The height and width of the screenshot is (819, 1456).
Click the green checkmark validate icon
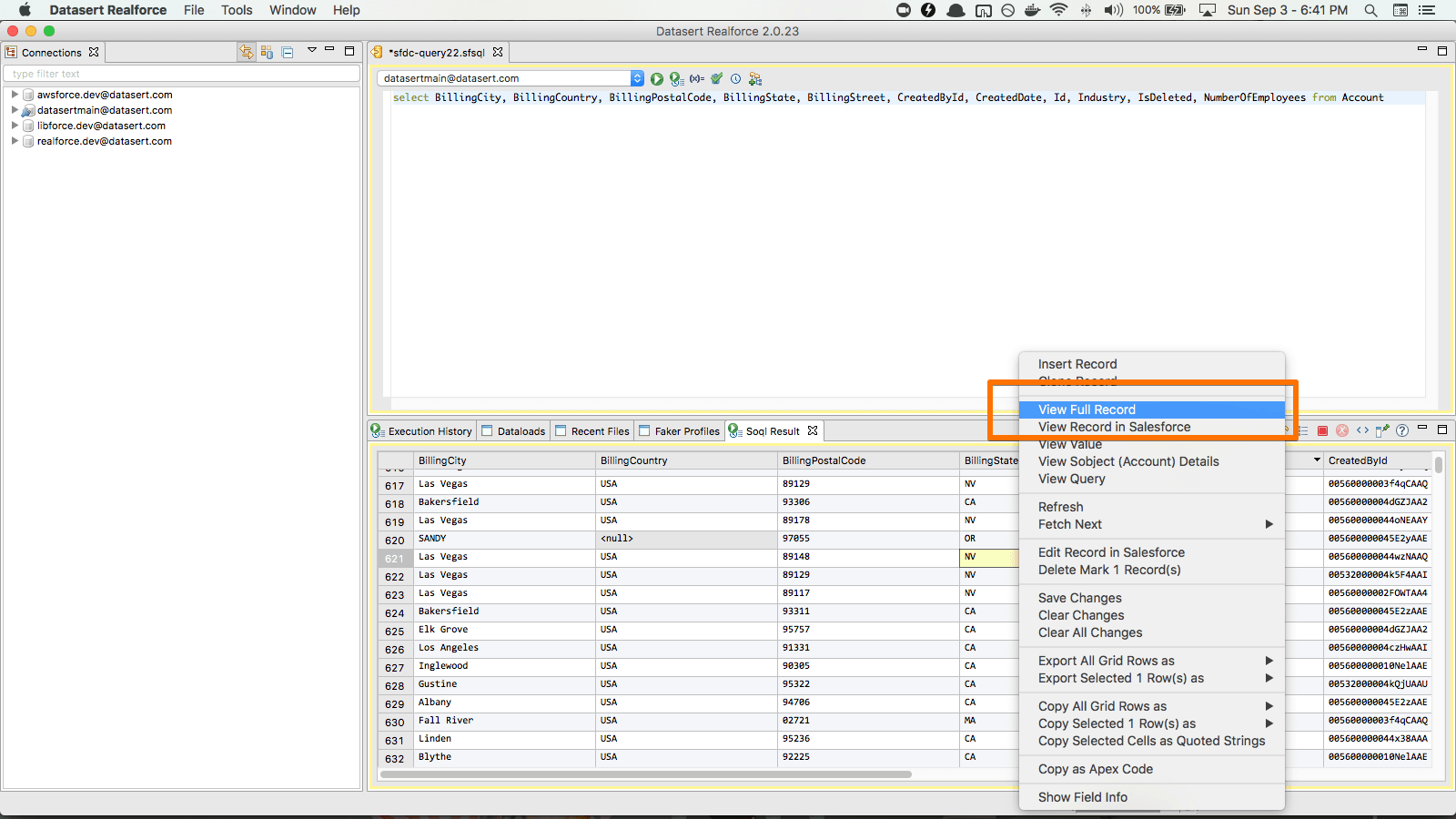pos(716,79)
